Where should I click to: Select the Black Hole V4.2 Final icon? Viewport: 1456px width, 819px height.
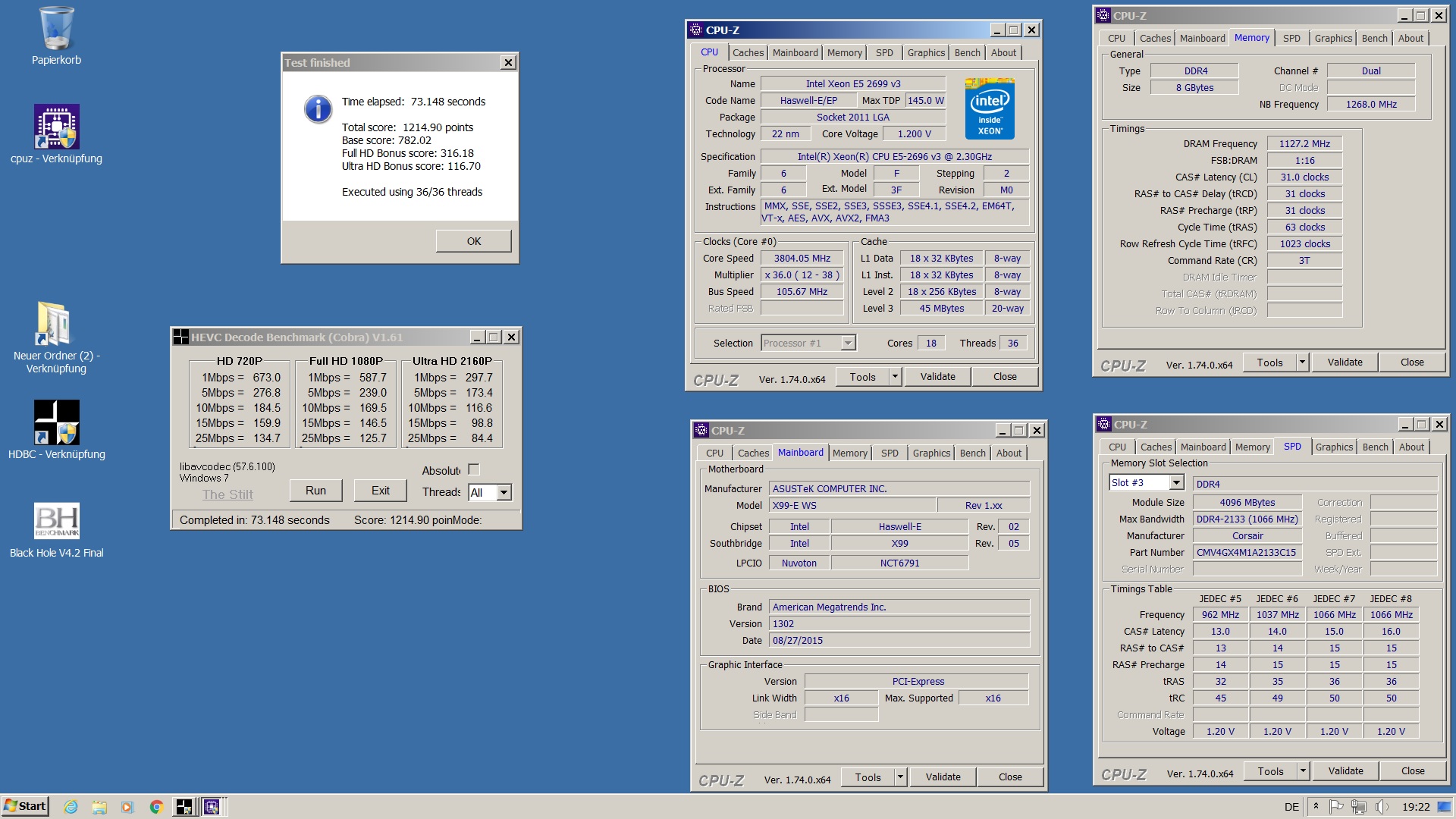coord(56,529)
